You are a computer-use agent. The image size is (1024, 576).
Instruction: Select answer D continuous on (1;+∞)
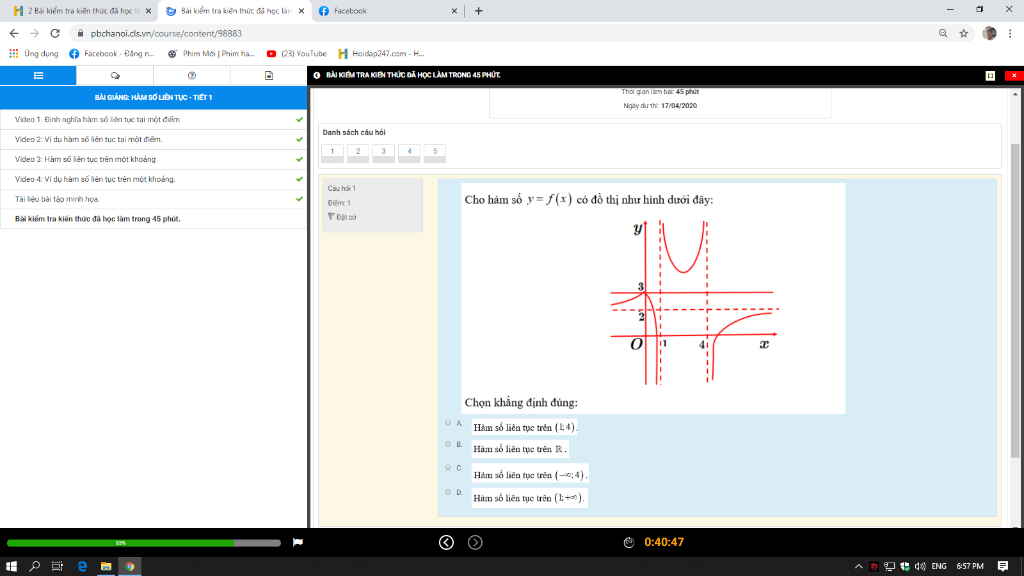tap(448, 492)
